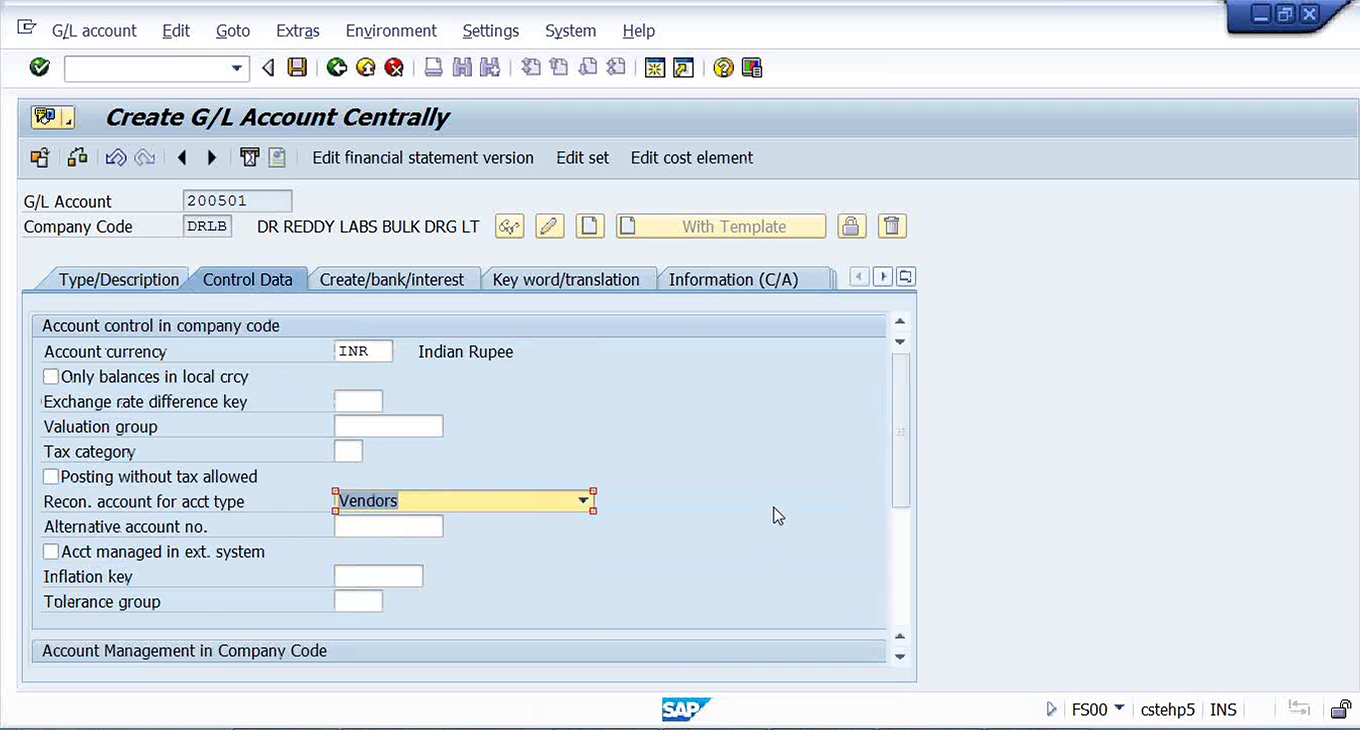Go to Last Page using toolbar icon
Viewport: 1360px width, 730px height.
(x=617, y=68)
